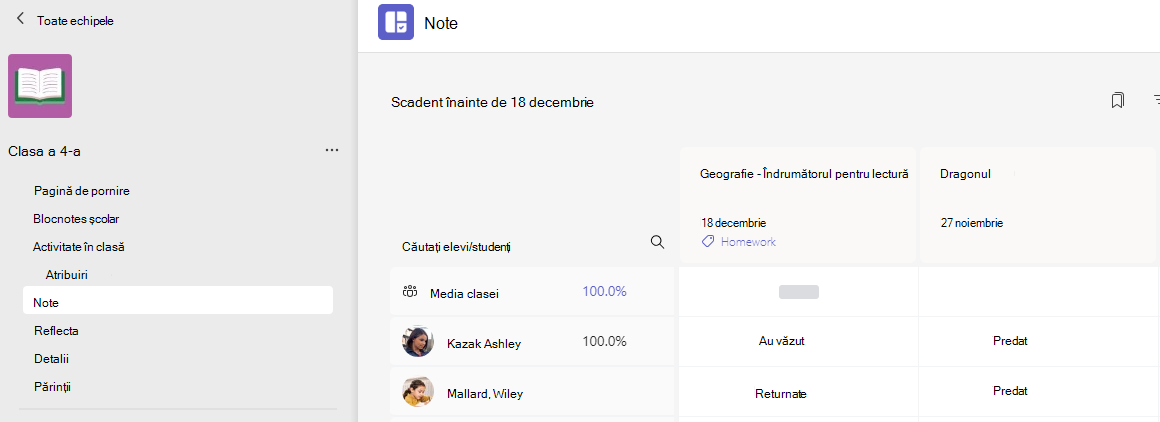The image size is (1160, 422).
Task: Select student Kazak Ashley
Action: point(484,343)
